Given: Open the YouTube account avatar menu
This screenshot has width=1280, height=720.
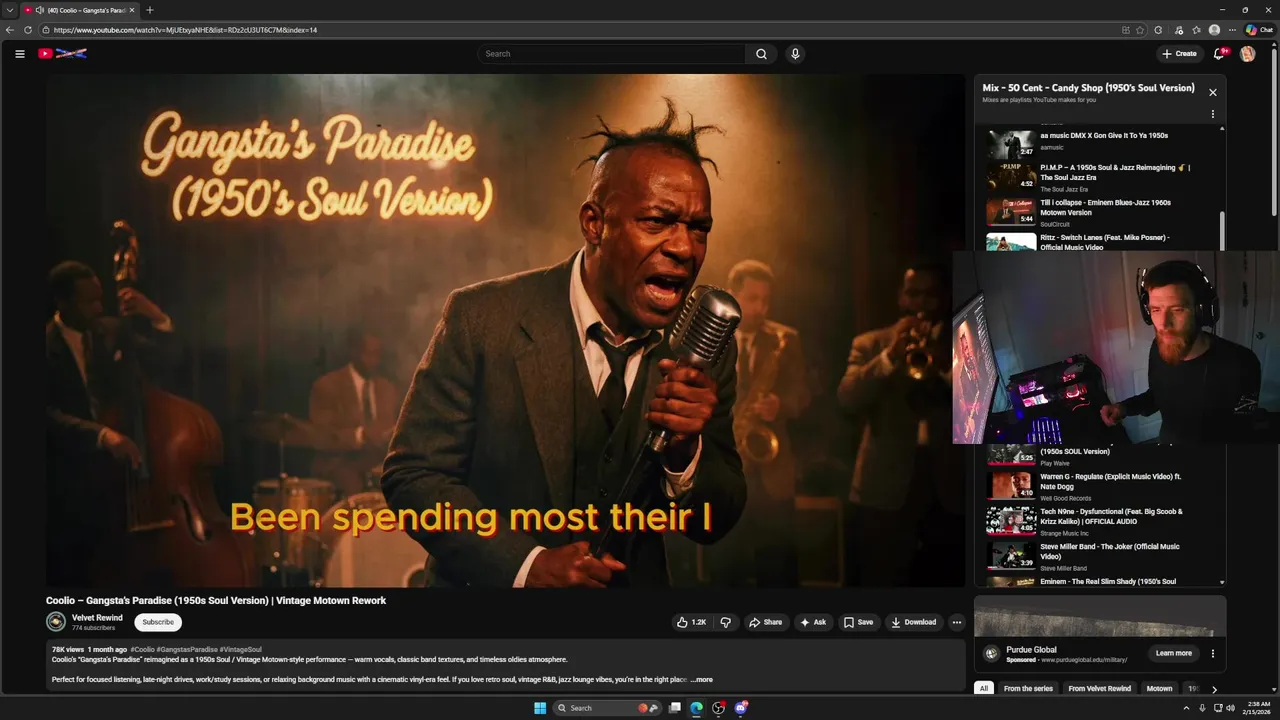Looking at the screenshot, I should pyautogui.click(x=1247, y=54).
